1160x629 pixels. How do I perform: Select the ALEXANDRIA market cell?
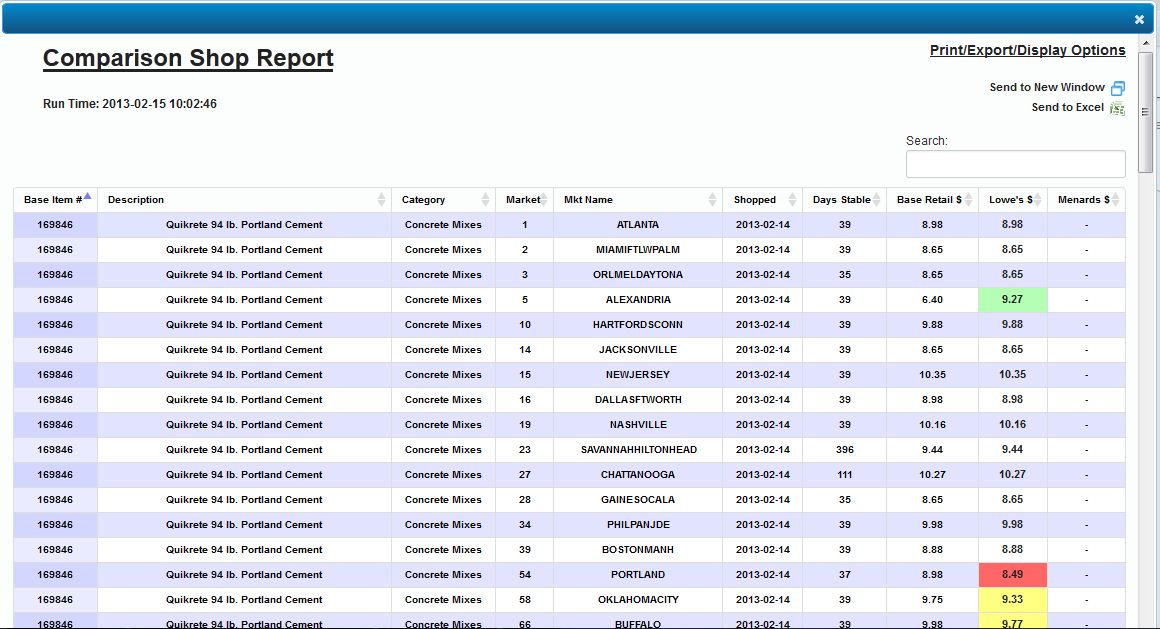click(x=638, y=300)
